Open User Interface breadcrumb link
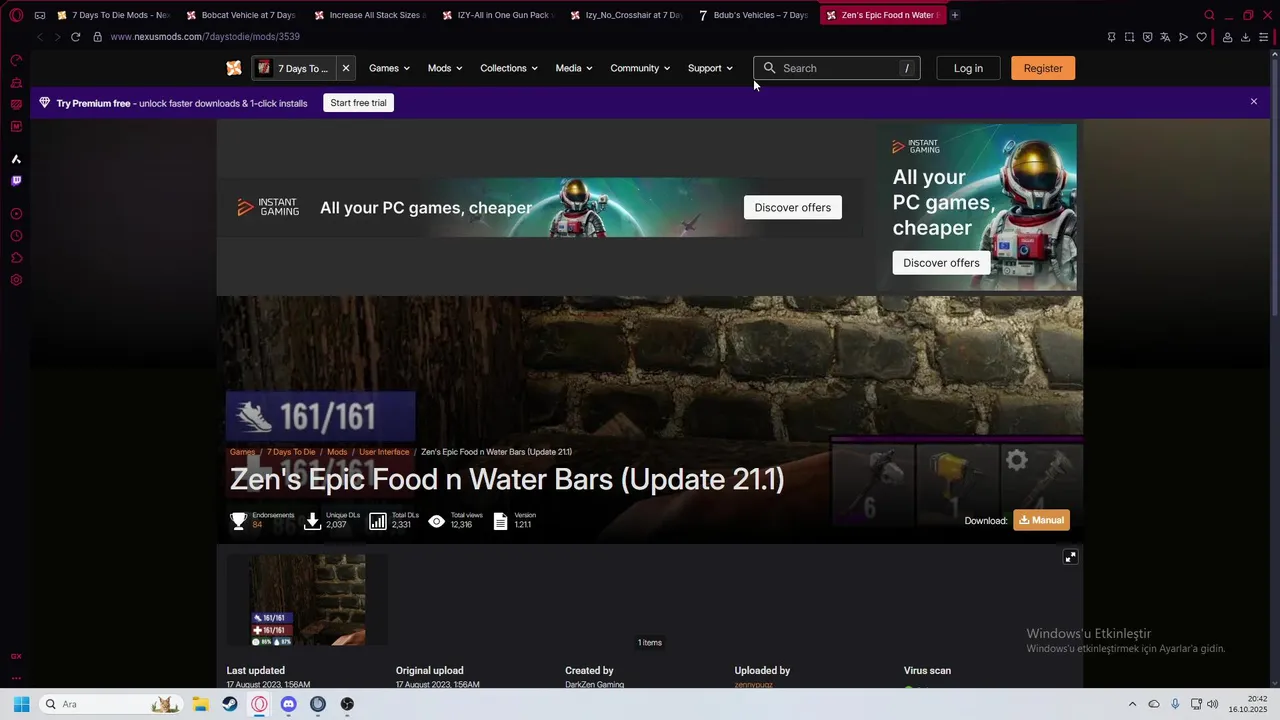Image resolution: width=1280 pixels, height=720 pixels. [x=384, y=452]
